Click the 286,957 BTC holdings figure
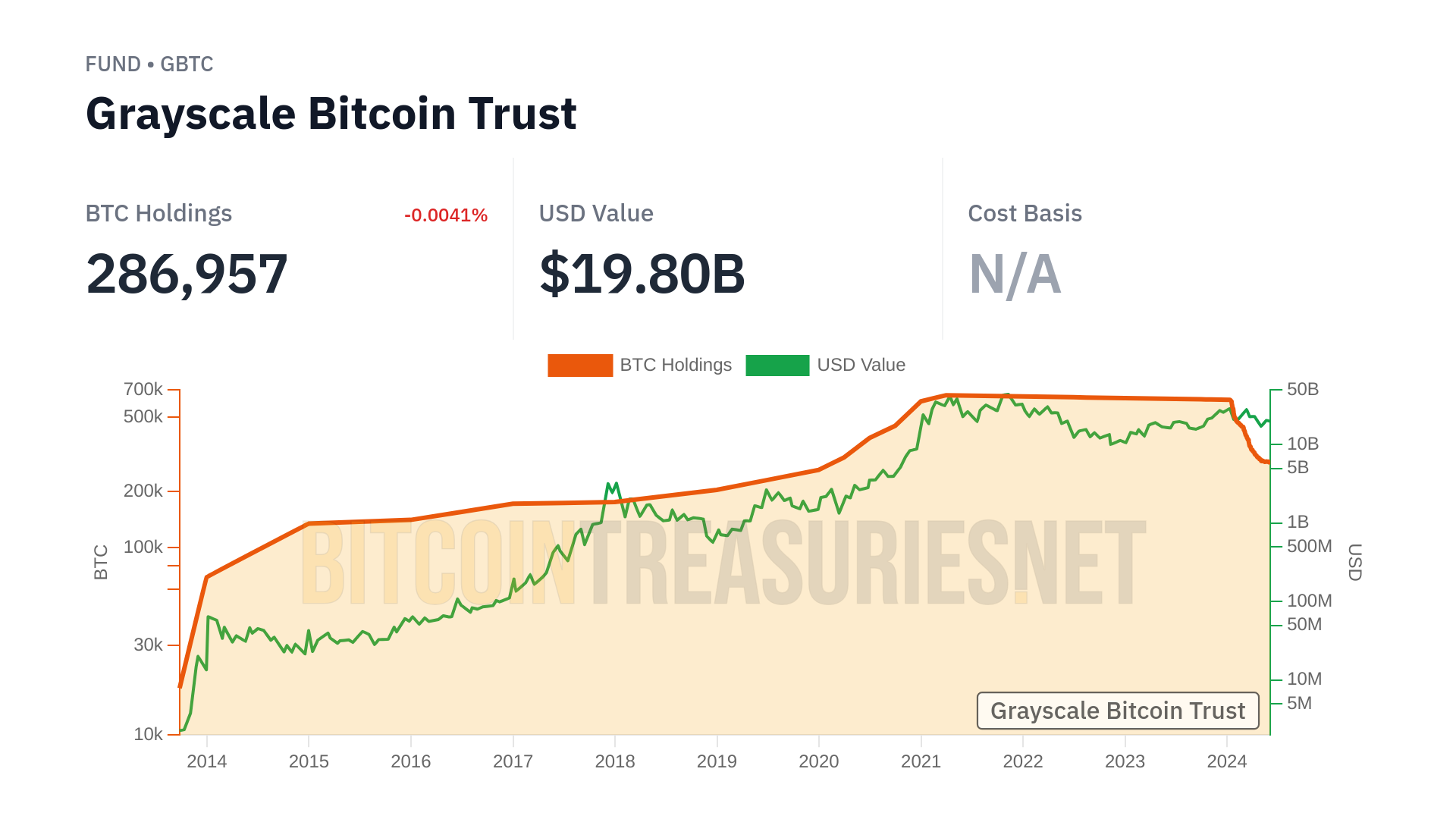 point(187,274)
